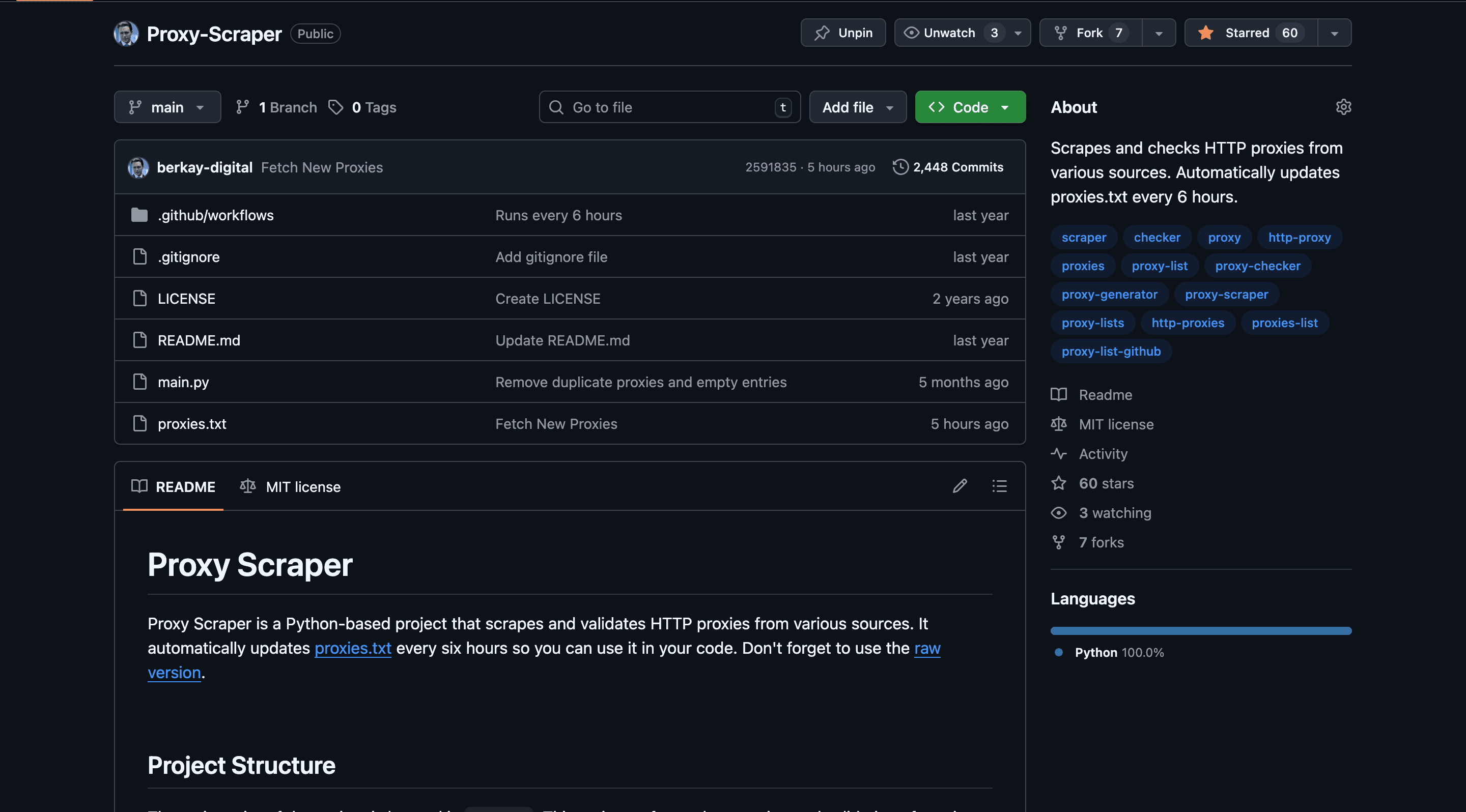Open the About section settings gear
This screenshot has height=812, width=1466.
pyautogui.click(x=1343, y=107)
